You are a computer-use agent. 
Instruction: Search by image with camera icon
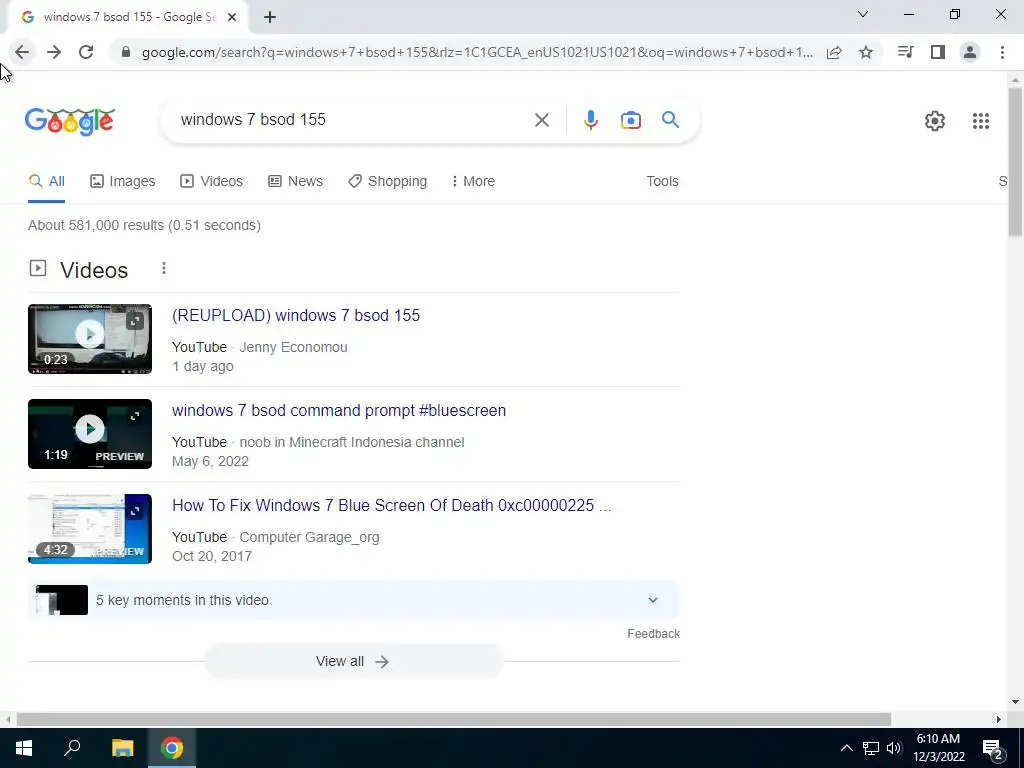pyautogui.click(x=630, y=120)
